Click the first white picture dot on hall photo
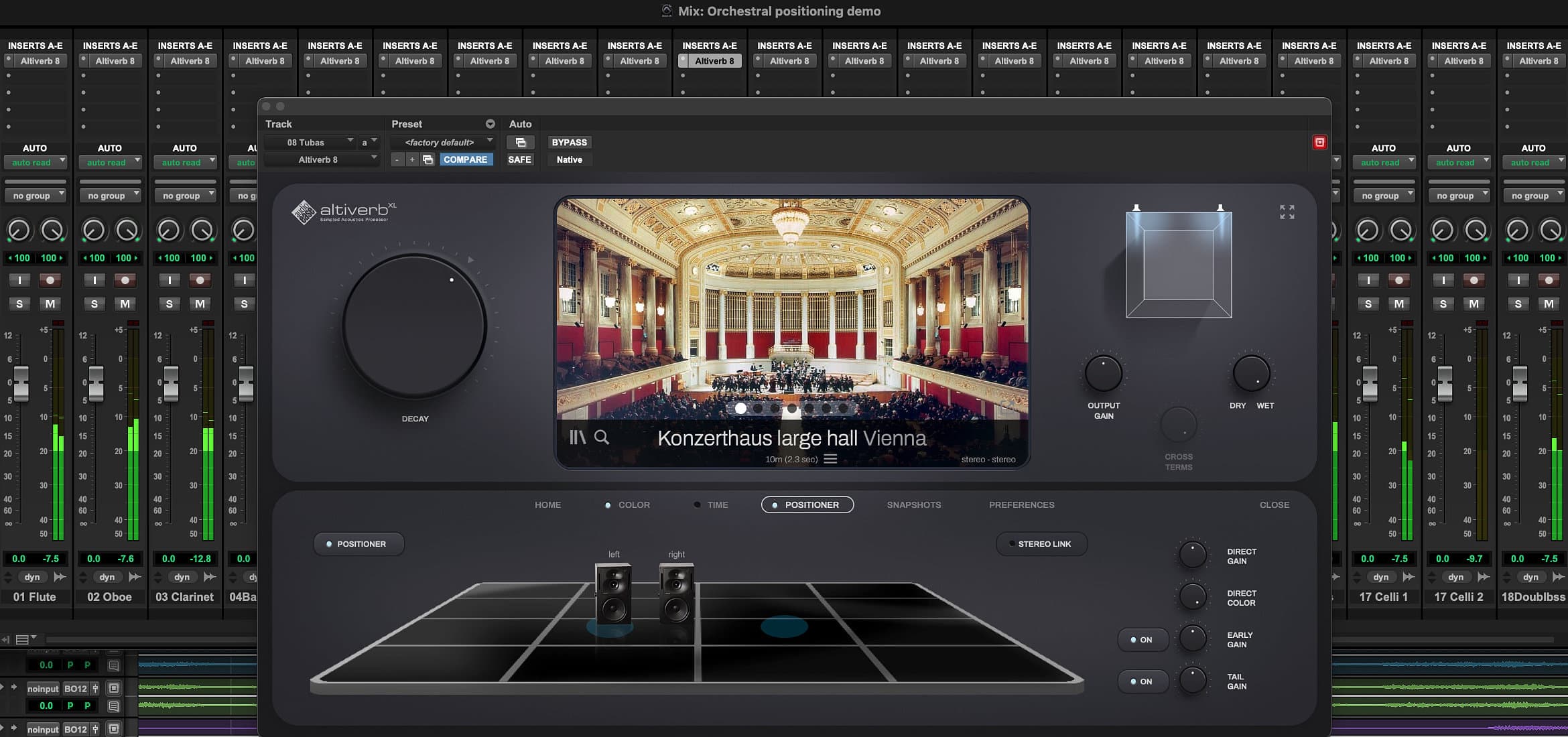 click(x=740, y=408)
